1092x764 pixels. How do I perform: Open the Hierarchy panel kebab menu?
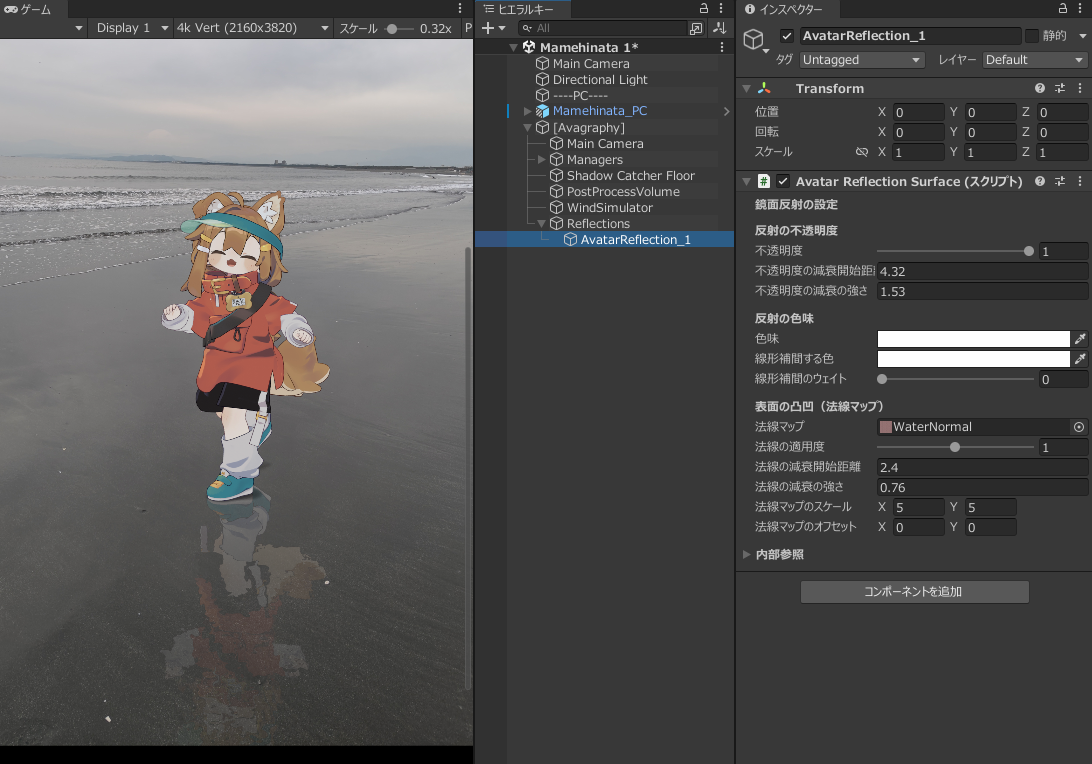pos(721,8)
